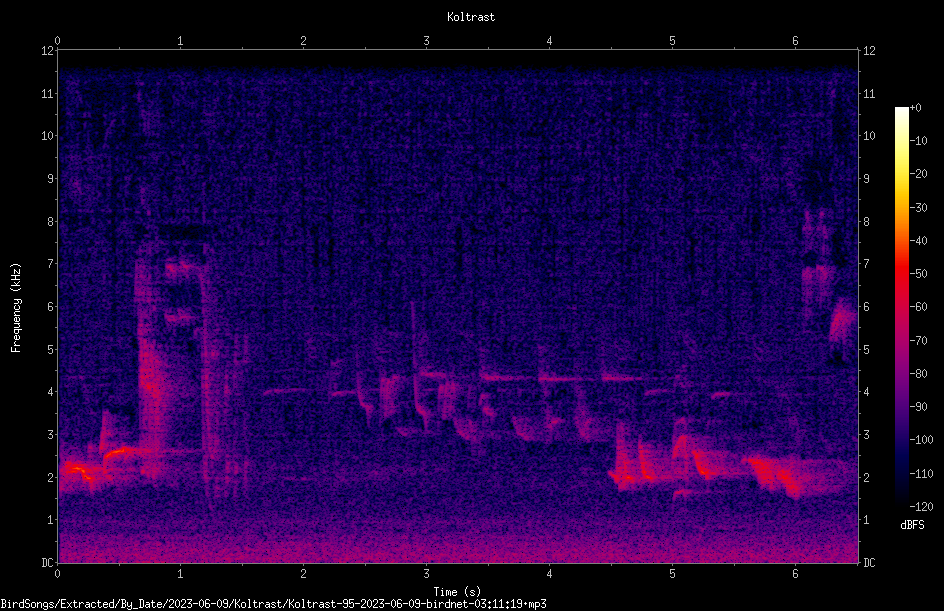Click the "11" tick on the left frequency axis
This screenshot has height=611, width=944.
[x=47, y=93]
